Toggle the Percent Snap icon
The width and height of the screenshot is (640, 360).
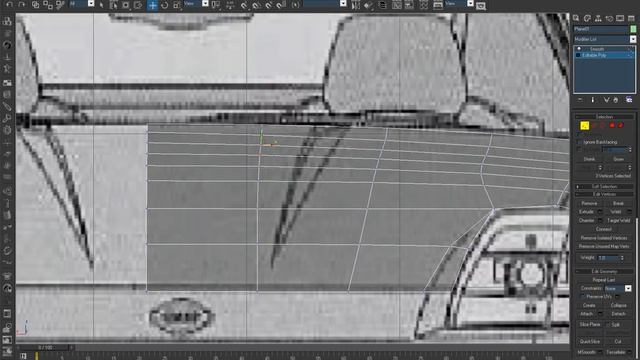pos(268,5)
